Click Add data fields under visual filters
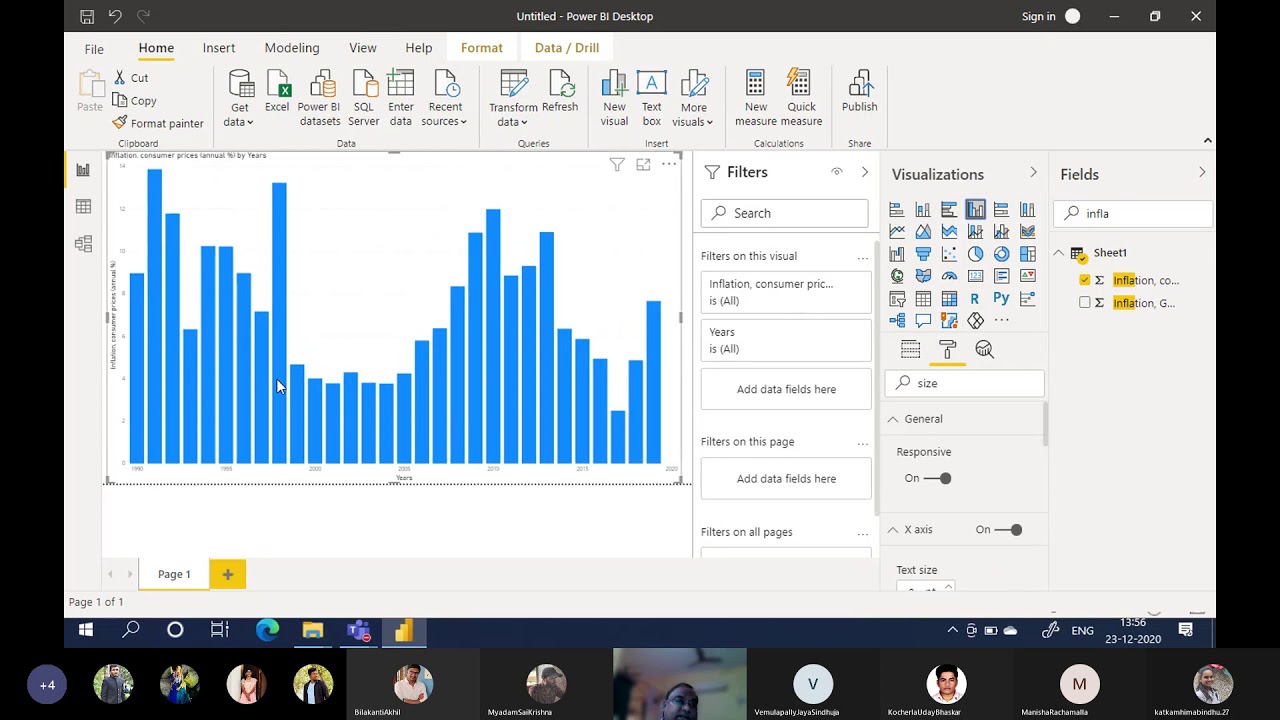 (786, 389)
